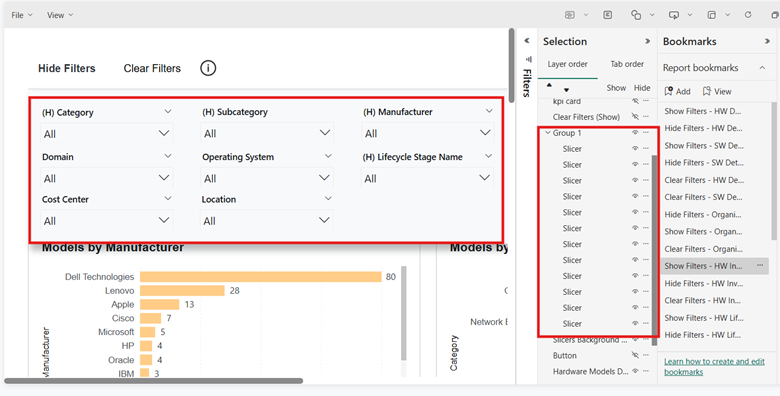The height and width of the screenshot is (396, 780).
Task: Click the Hide Filters button
Action: click(x=67, y=68)
